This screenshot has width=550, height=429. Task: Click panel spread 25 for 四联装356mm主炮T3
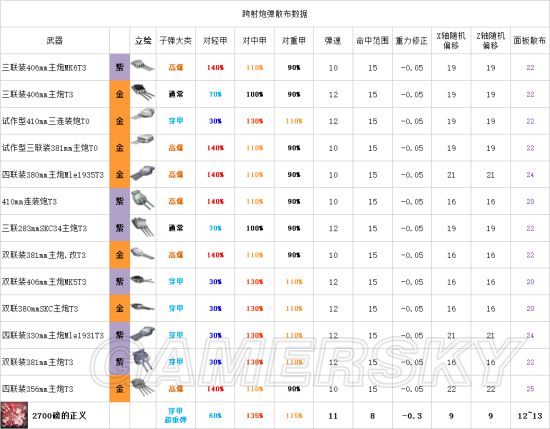pyautogui.click(x=530, y=389)
